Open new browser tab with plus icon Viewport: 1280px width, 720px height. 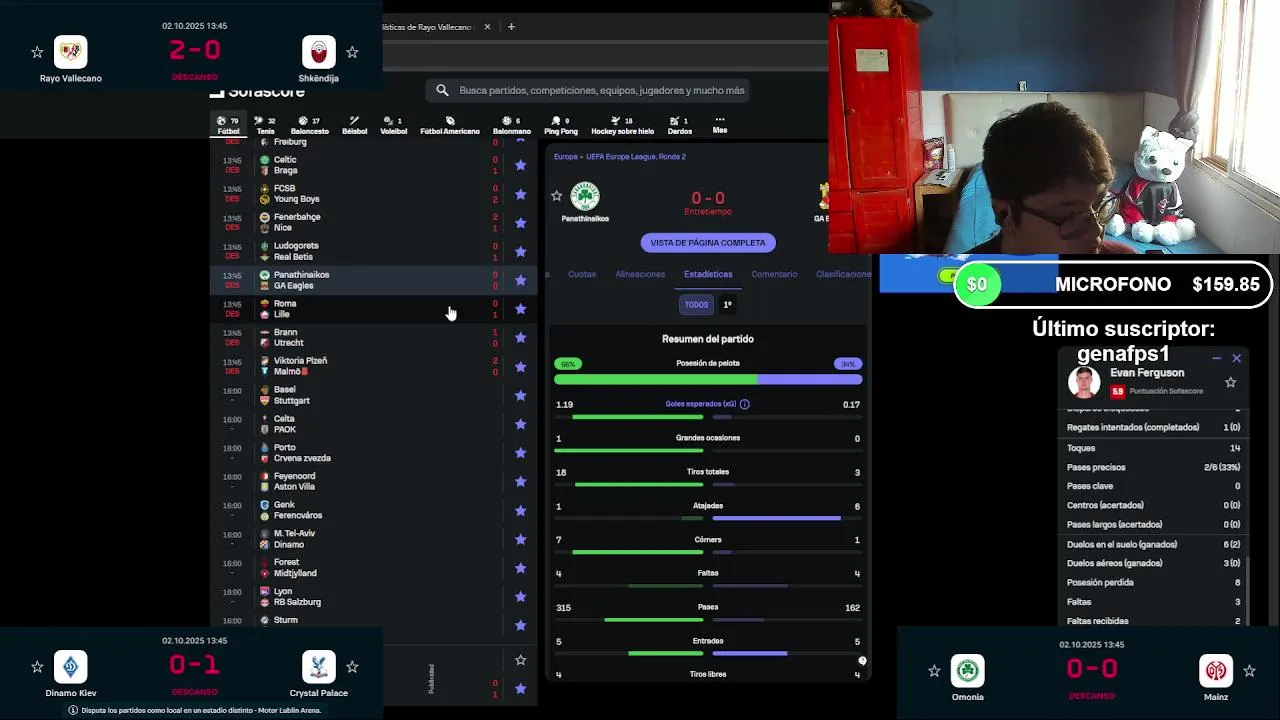pyautogui.click(x=511, y=27)
